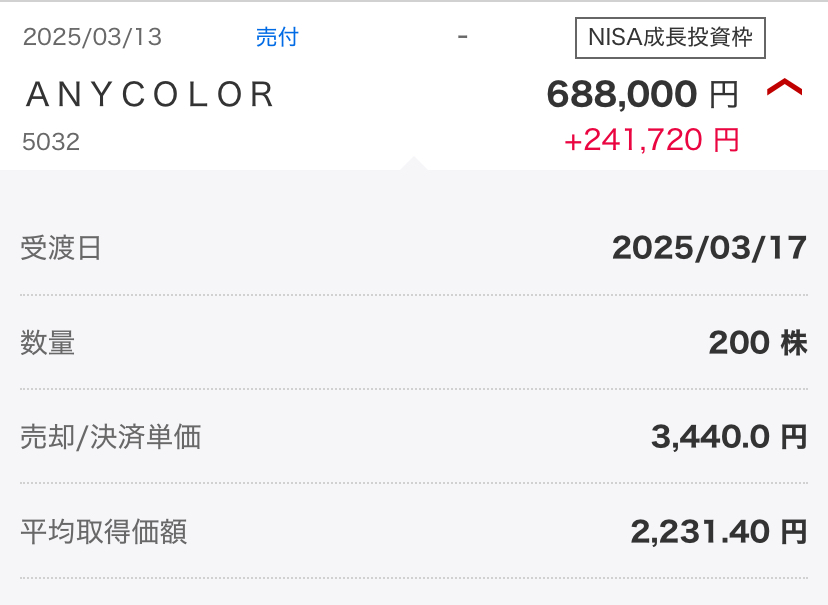Click the dash beside the 売付 label
828x605 pixels.
coord(462,37)
